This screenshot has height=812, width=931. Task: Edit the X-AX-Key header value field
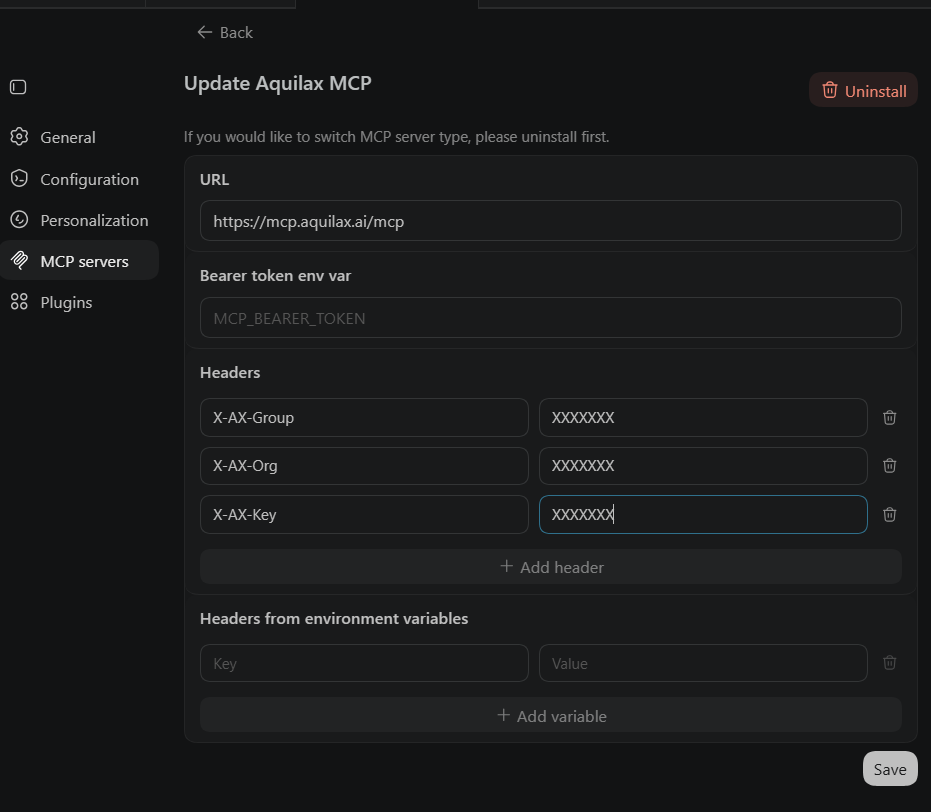click(x=703, y=515)
